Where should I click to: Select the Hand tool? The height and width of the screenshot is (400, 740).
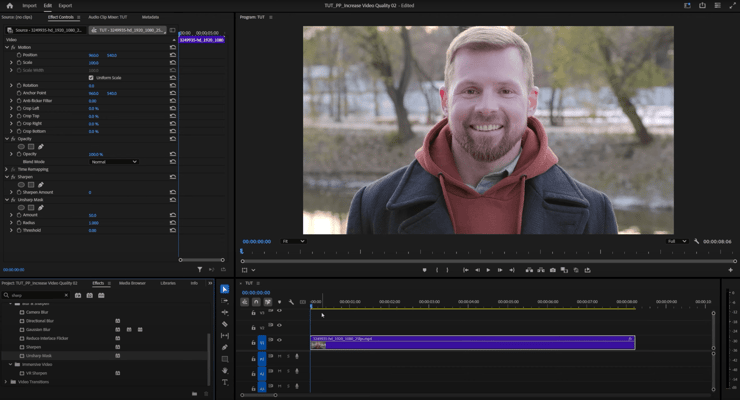click(x=225, y=370)
